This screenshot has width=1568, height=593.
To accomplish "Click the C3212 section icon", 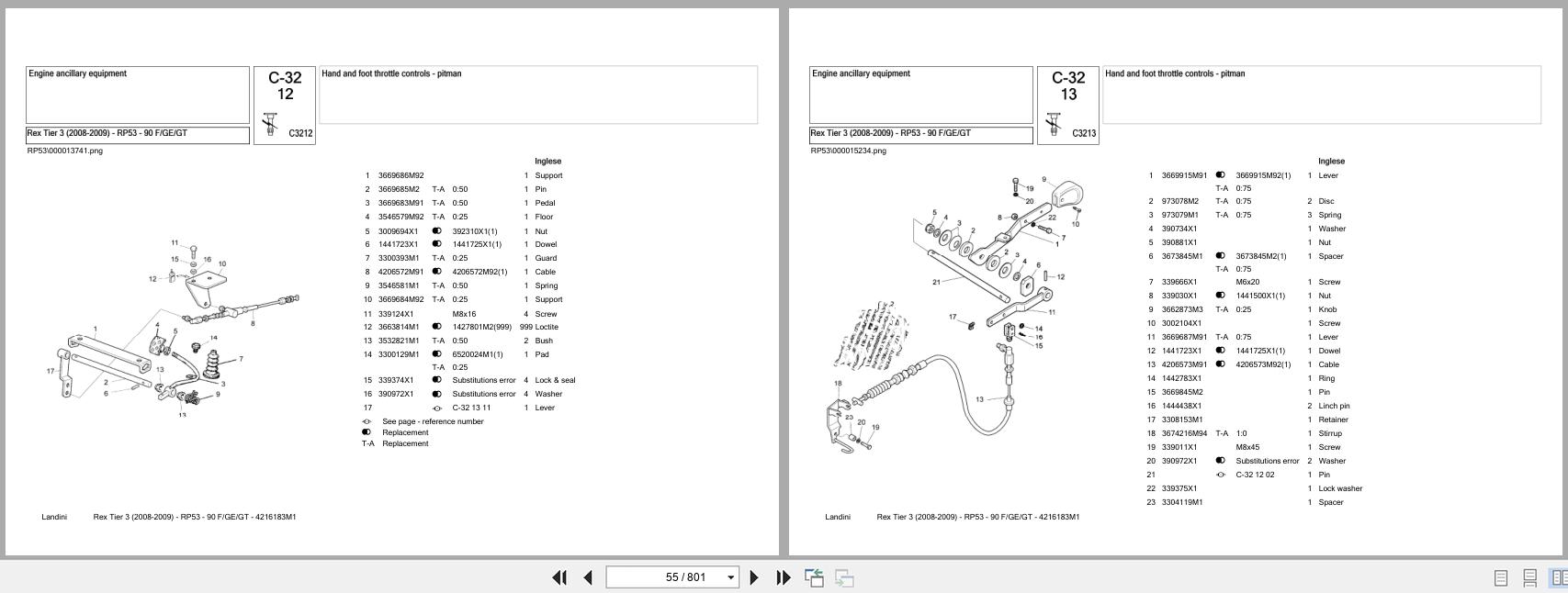I will pyautogui.click(x=269, y=126).
